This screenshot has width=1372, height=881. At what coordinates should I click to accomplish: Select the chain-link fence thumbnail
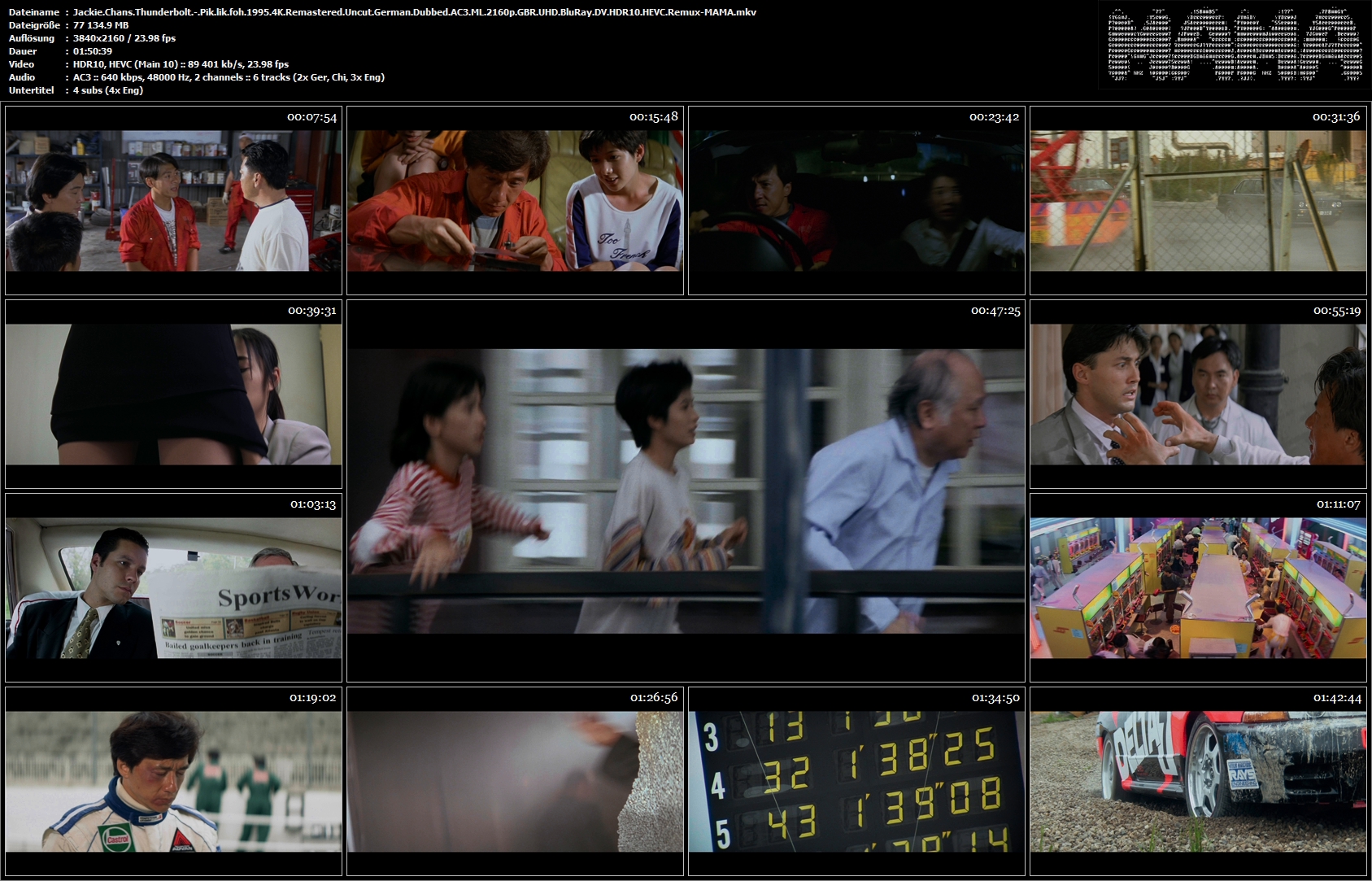tap(1198, 200)
